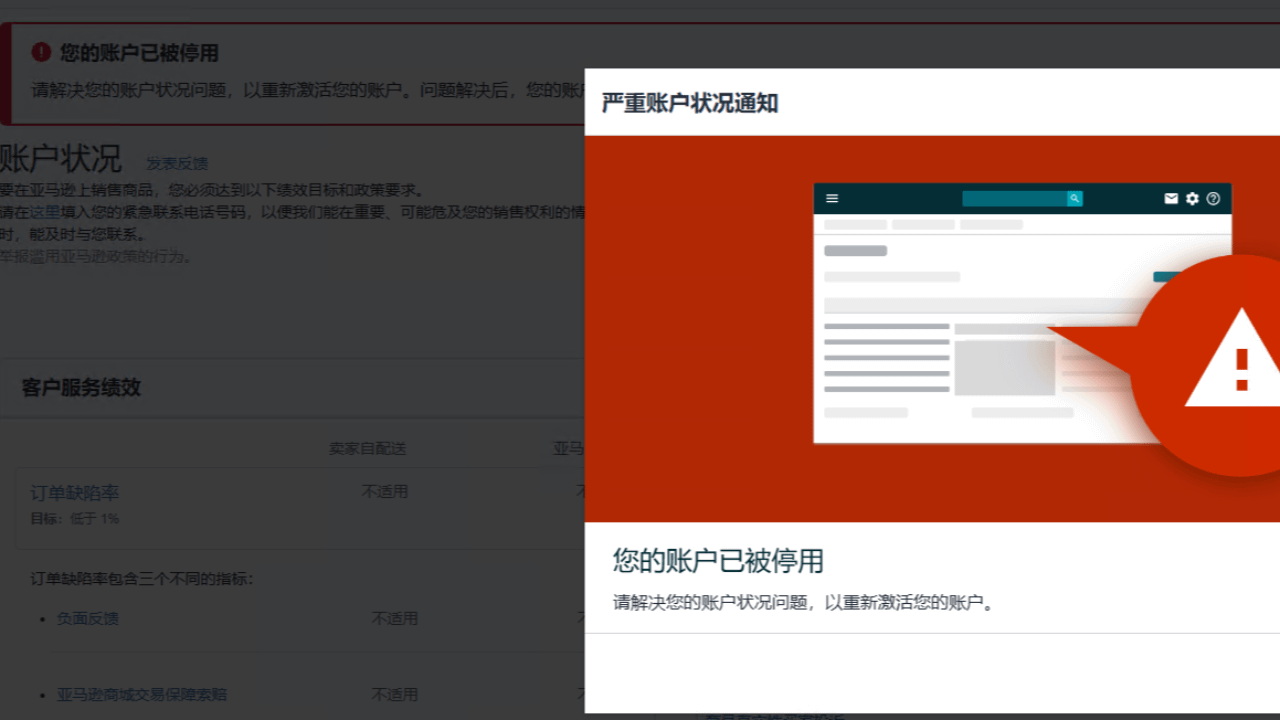
Task: Click 不适用 in the 亚马逊商城交易保障索赔 row
Action: (395, 694)
